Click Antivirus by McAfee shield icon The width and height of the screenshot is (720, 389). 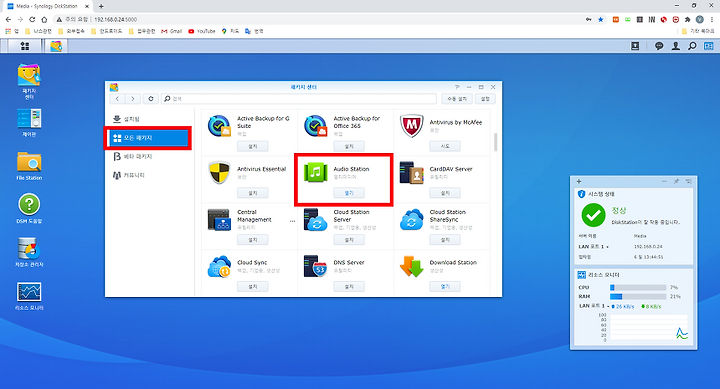click(x=411, y=126)
